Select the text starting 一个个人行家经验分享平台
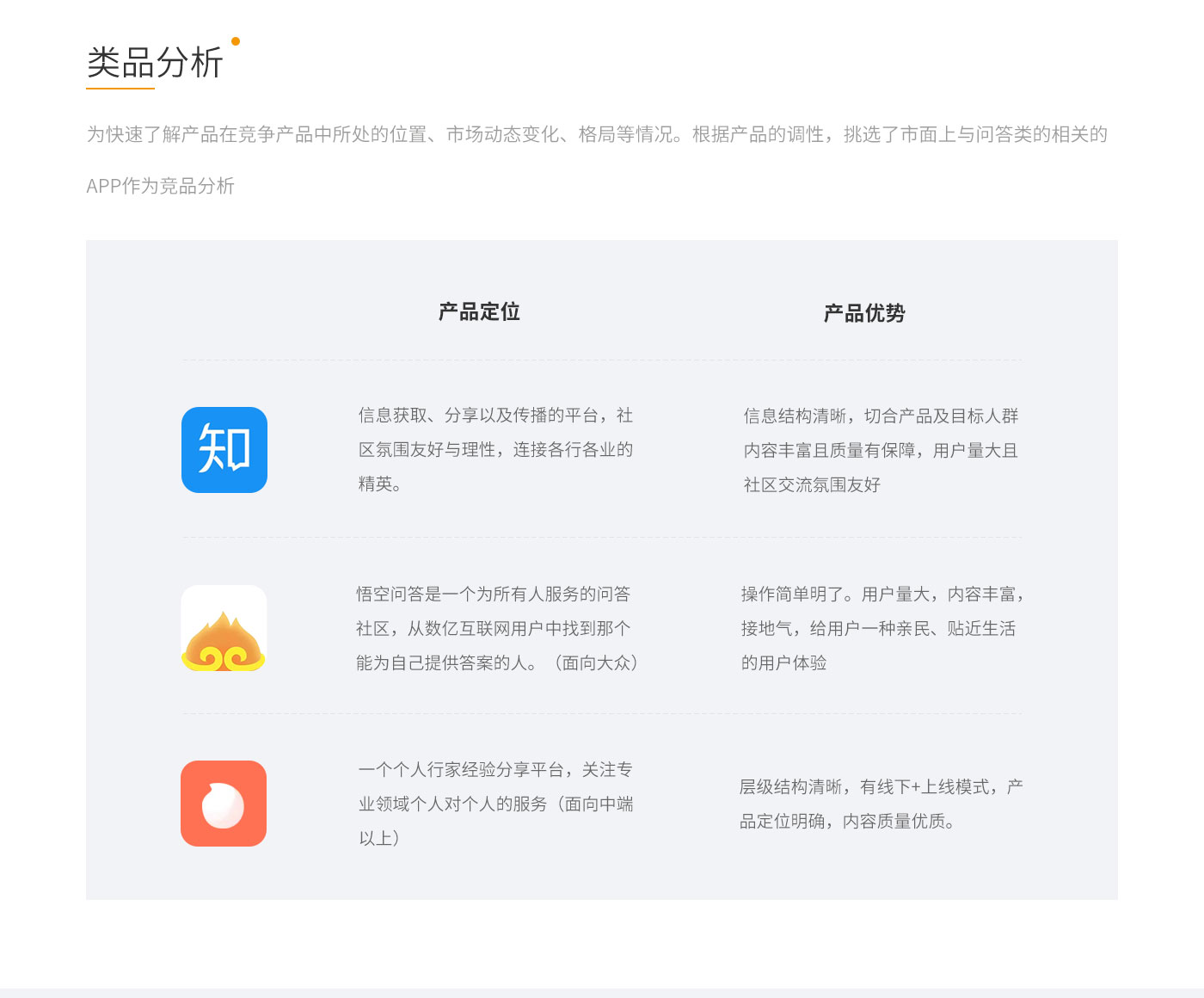The image size is (1204, 998). point(495,804)
